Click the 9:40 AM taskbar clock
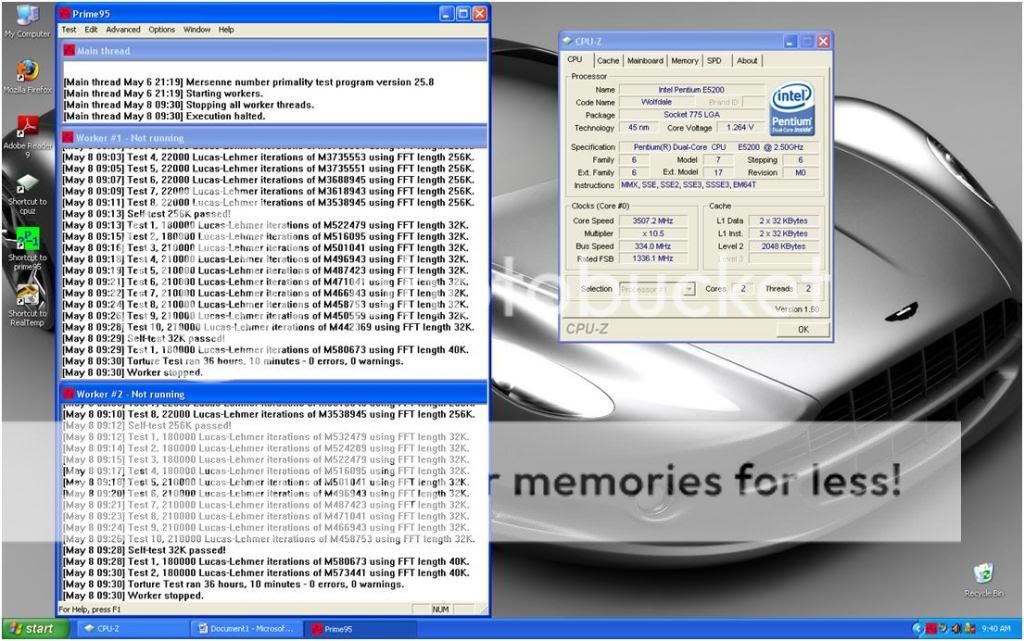This screenshot has width=1024, height=641. [996, 629]
